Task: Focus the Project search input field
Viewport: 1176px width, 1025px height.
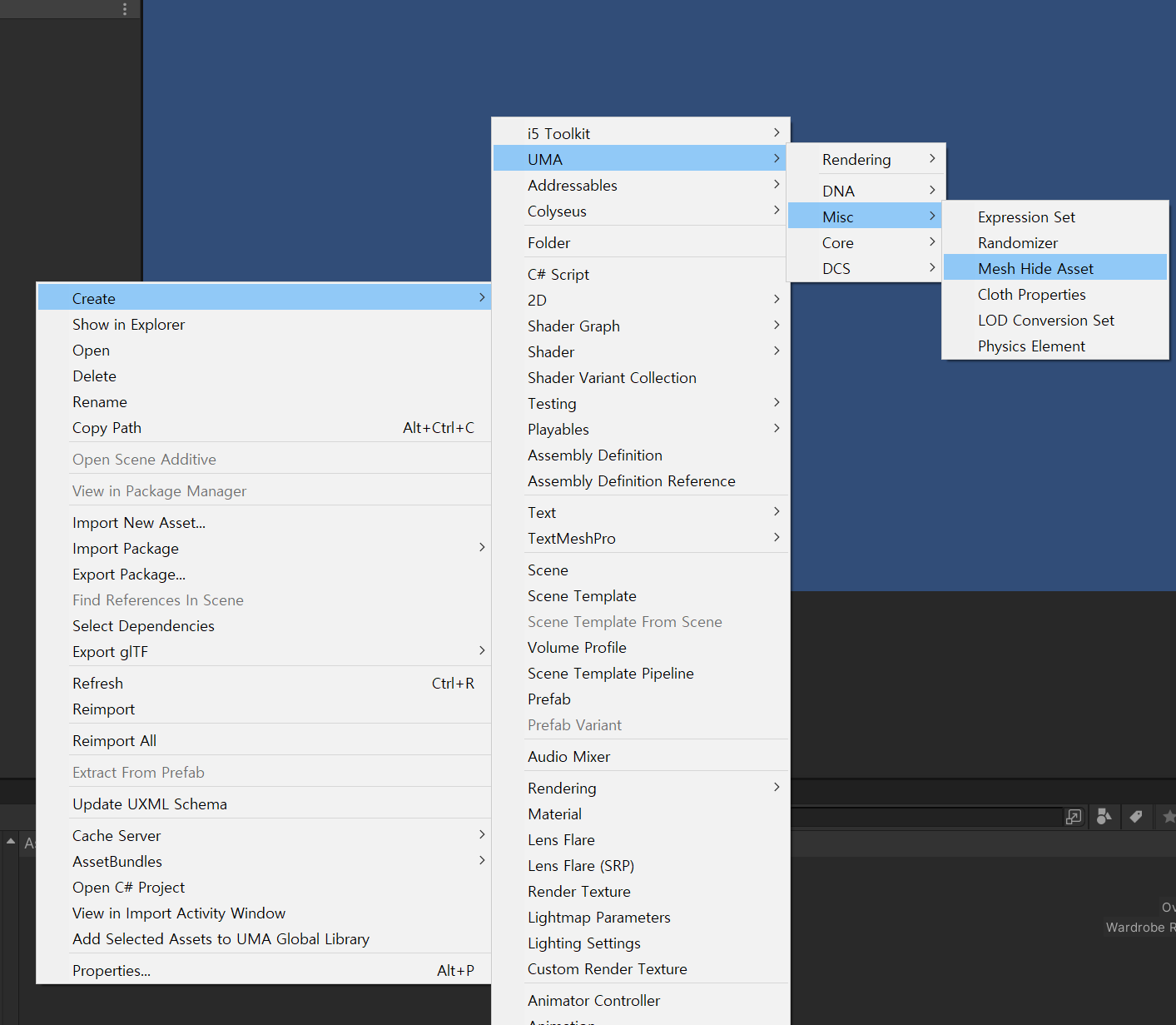Action: (925, 817)
